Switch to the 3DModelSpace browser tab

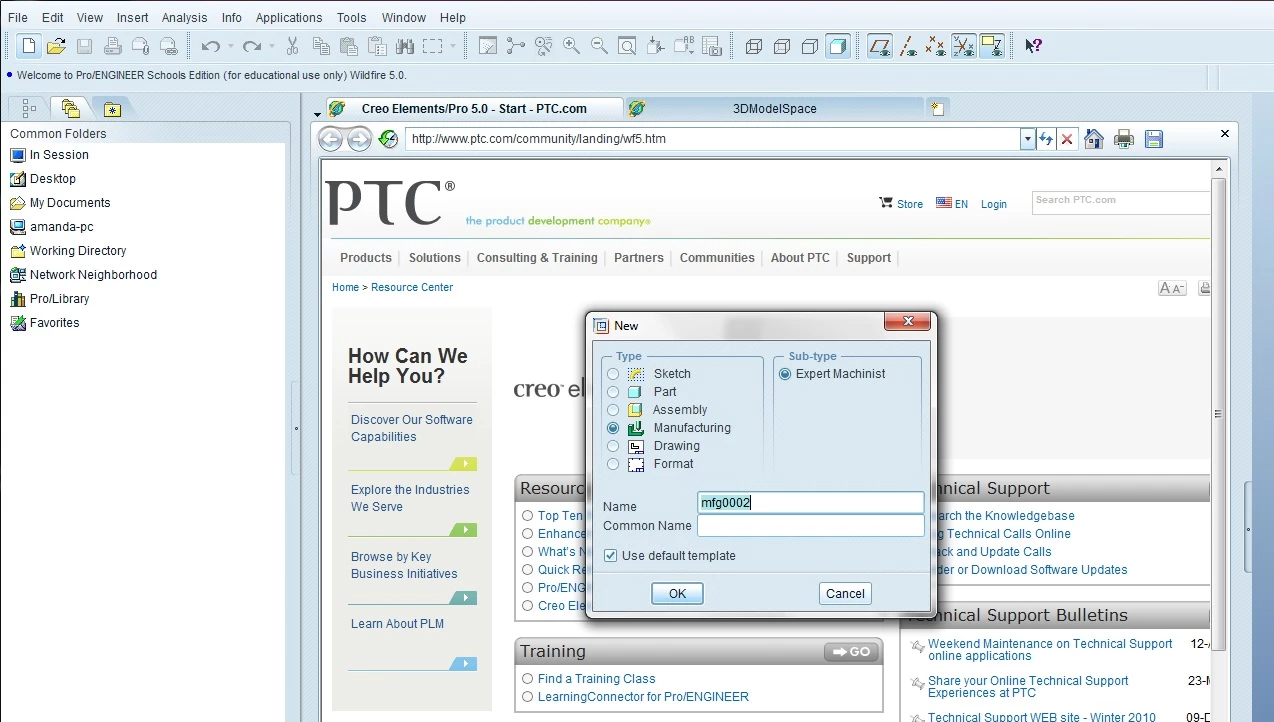(774, 109)
